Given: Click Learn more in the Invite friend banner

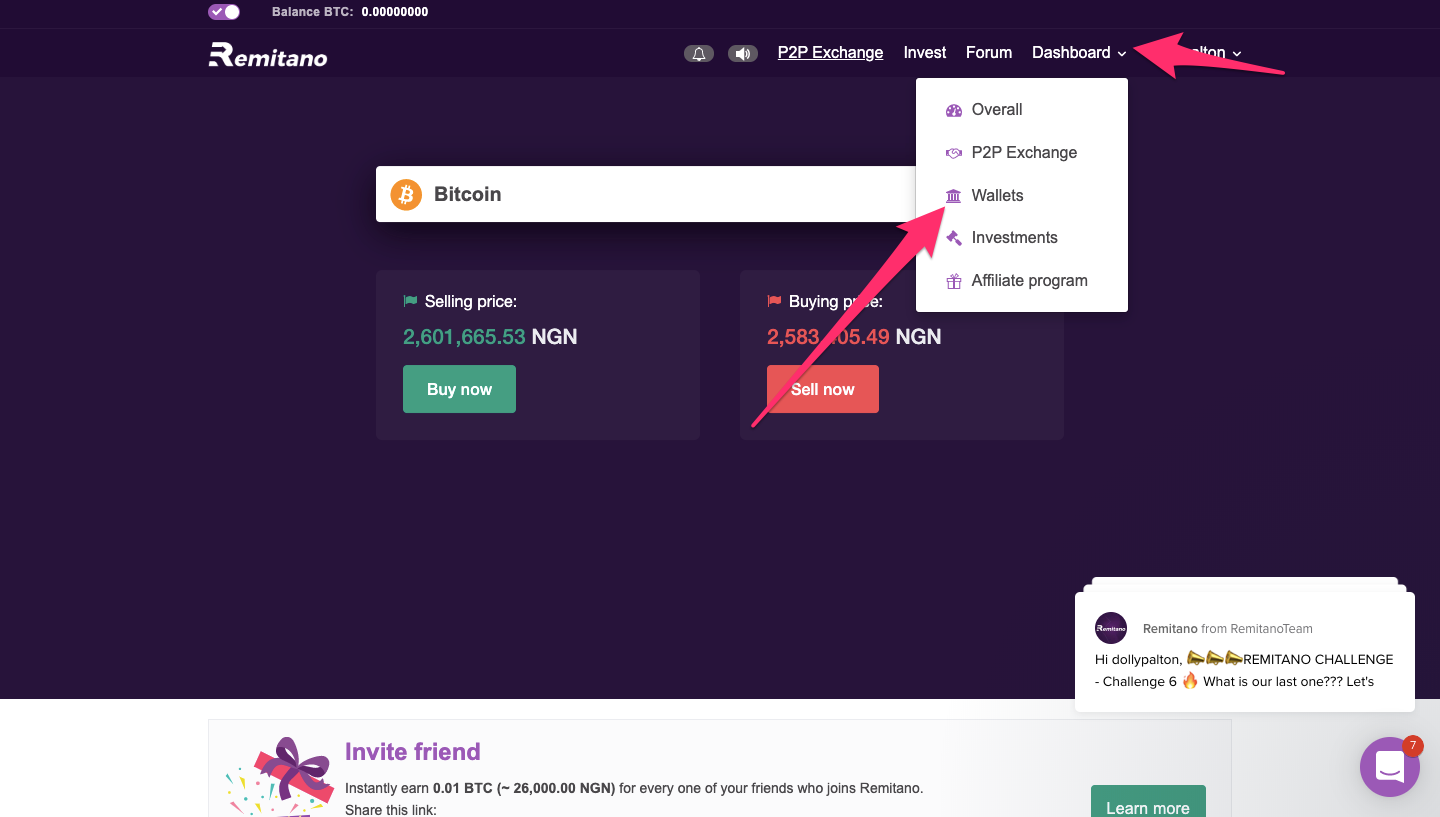Looking at the screenshot, I should [x=1148, y=806].
